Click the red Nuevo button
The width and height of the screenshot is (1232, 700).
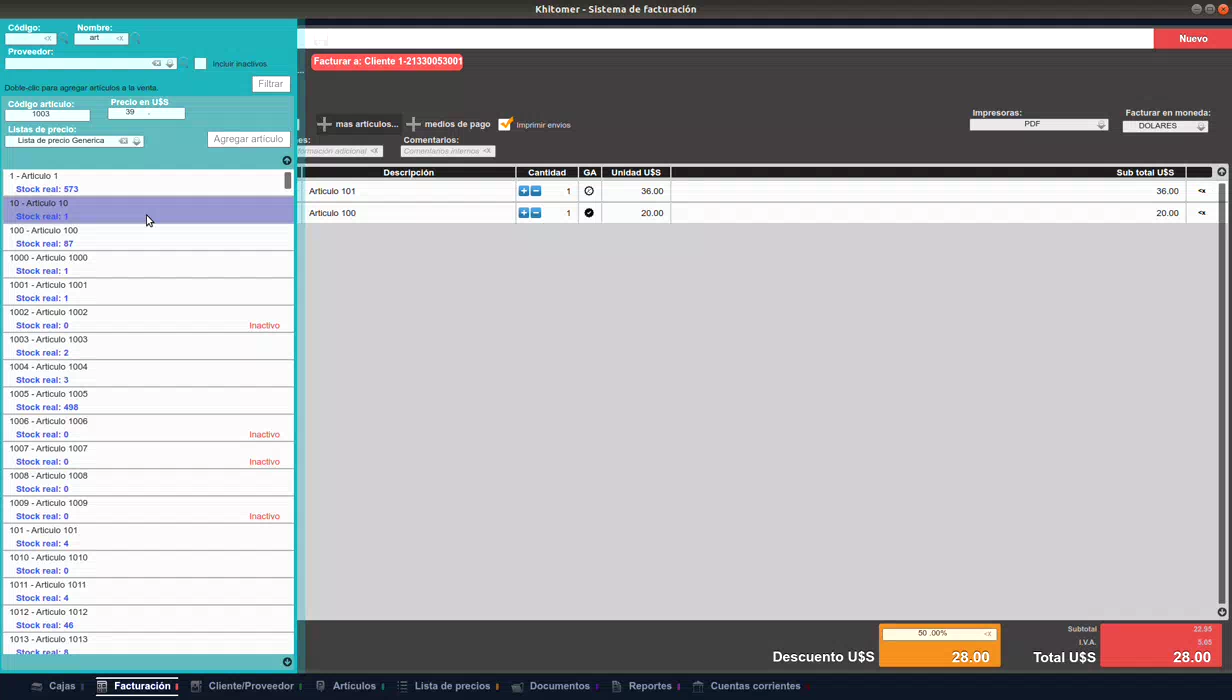pyautogui.click(x=1193, y=39)
